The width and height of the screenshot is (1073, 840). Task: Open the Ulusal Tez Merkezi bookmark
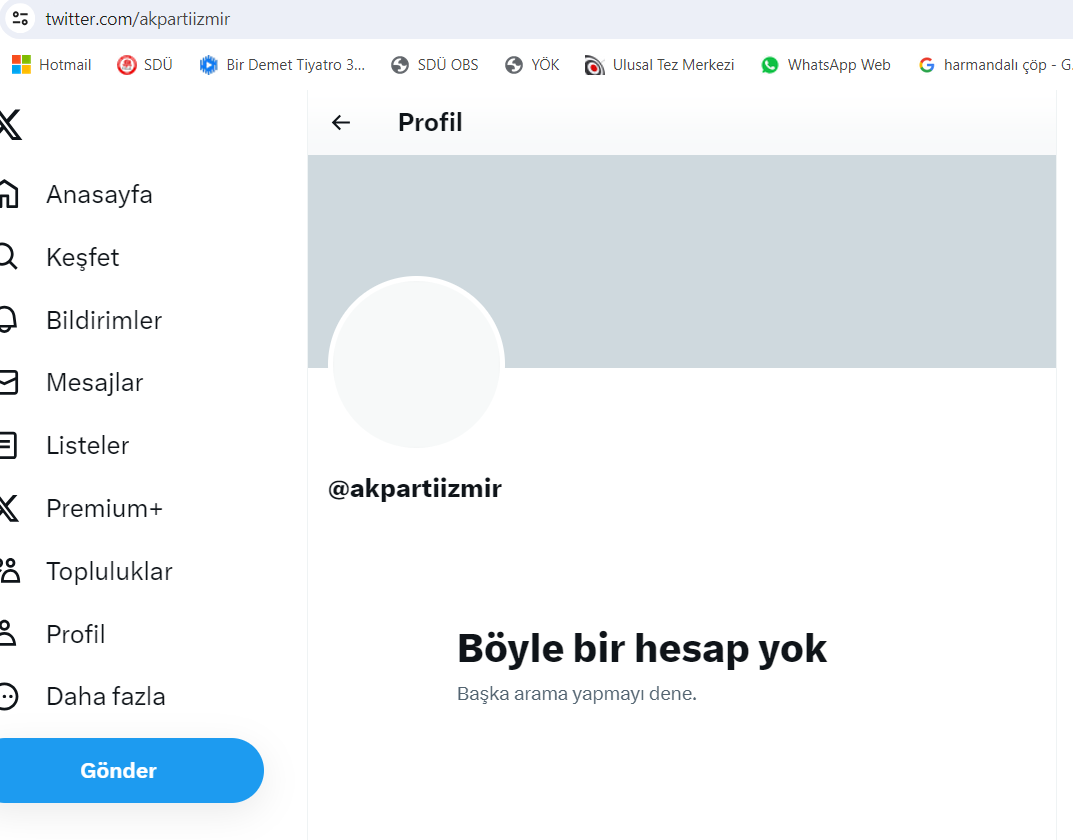(660, 65)
